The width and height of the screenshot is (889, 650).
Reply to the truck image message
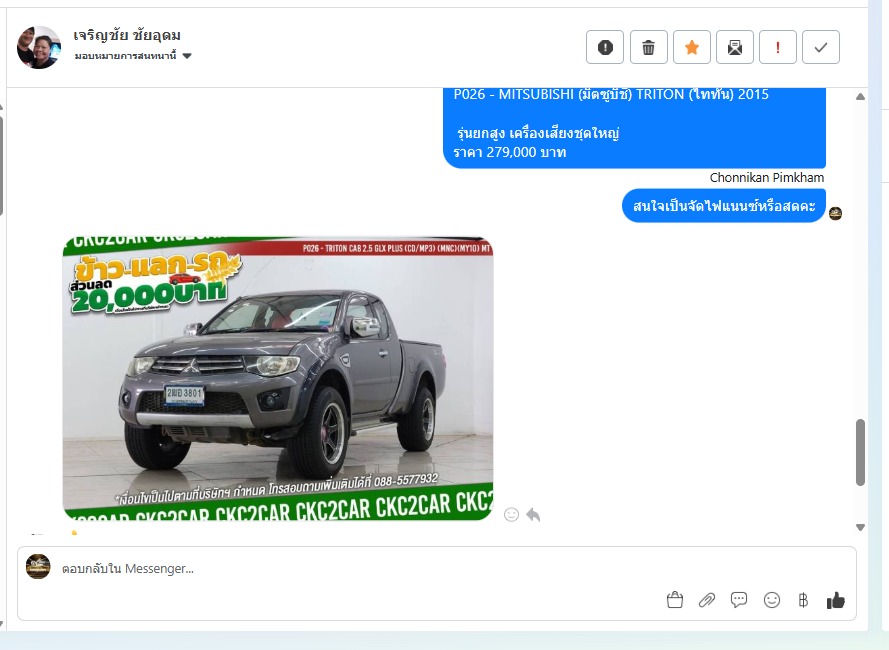533,514
